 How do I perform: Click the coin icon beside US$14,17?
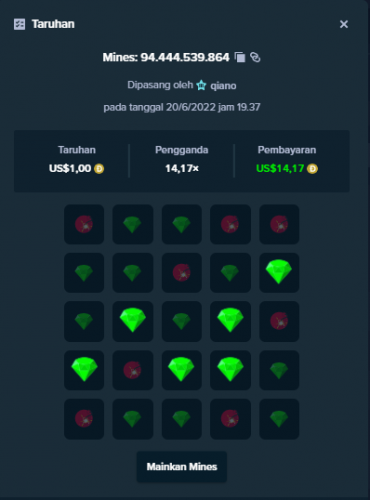tap(312, 169)
